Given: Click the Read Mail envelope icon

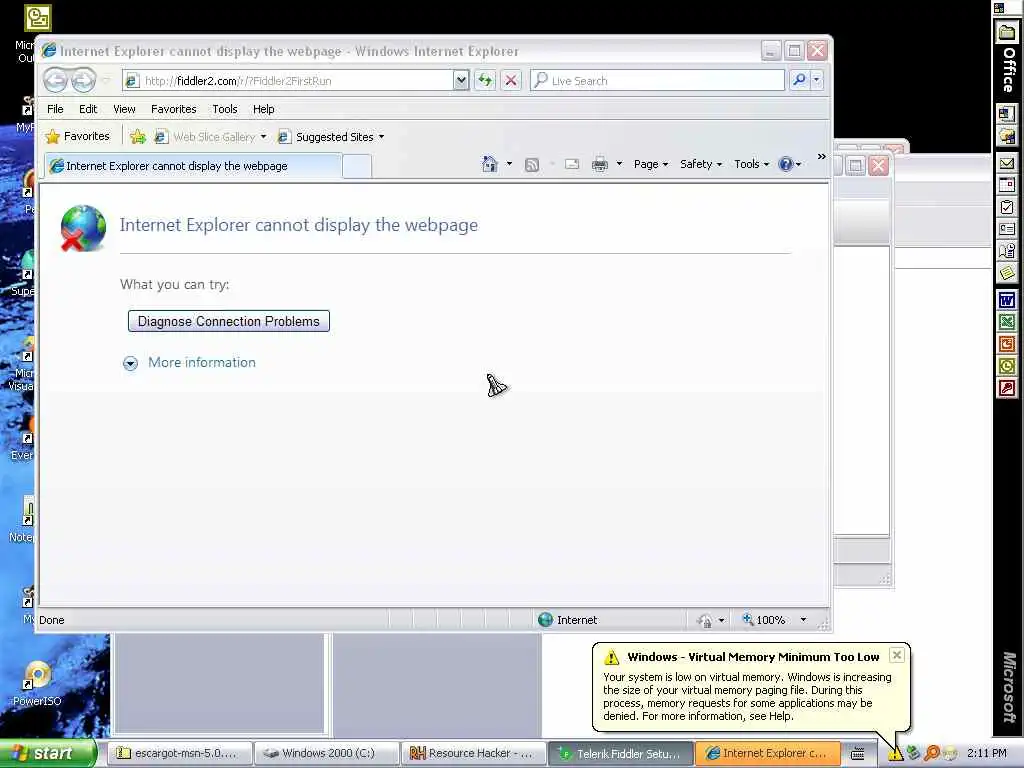Looking at the screenshot, I should click(x=572, y=165).
